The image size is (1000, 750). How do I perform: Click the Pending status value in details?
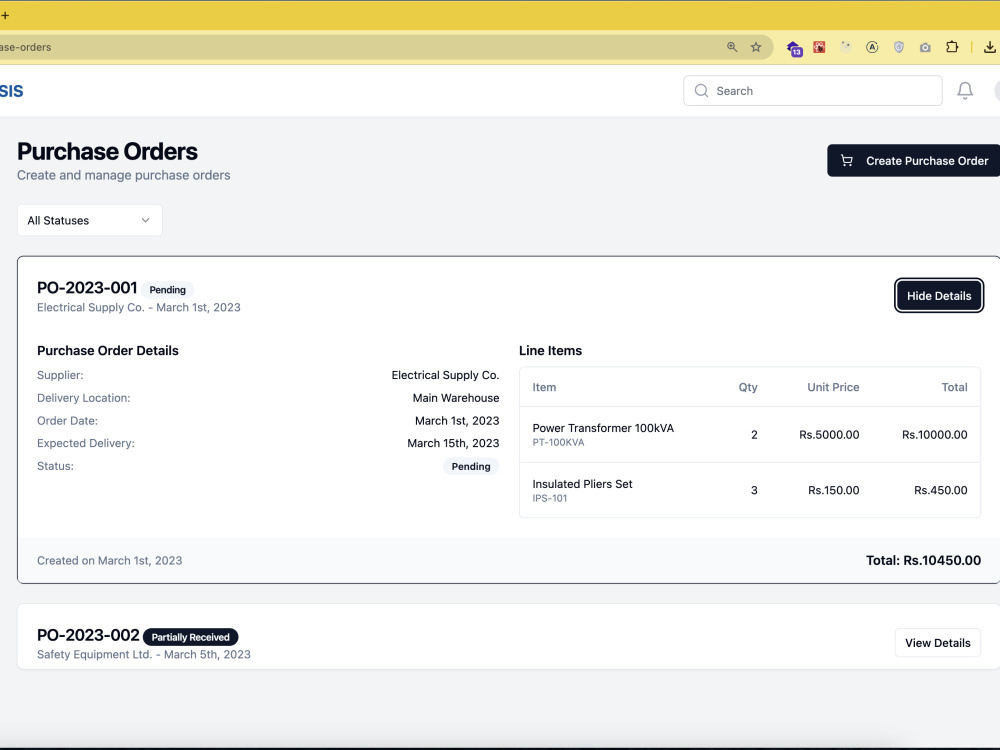[x=471, y=466]
